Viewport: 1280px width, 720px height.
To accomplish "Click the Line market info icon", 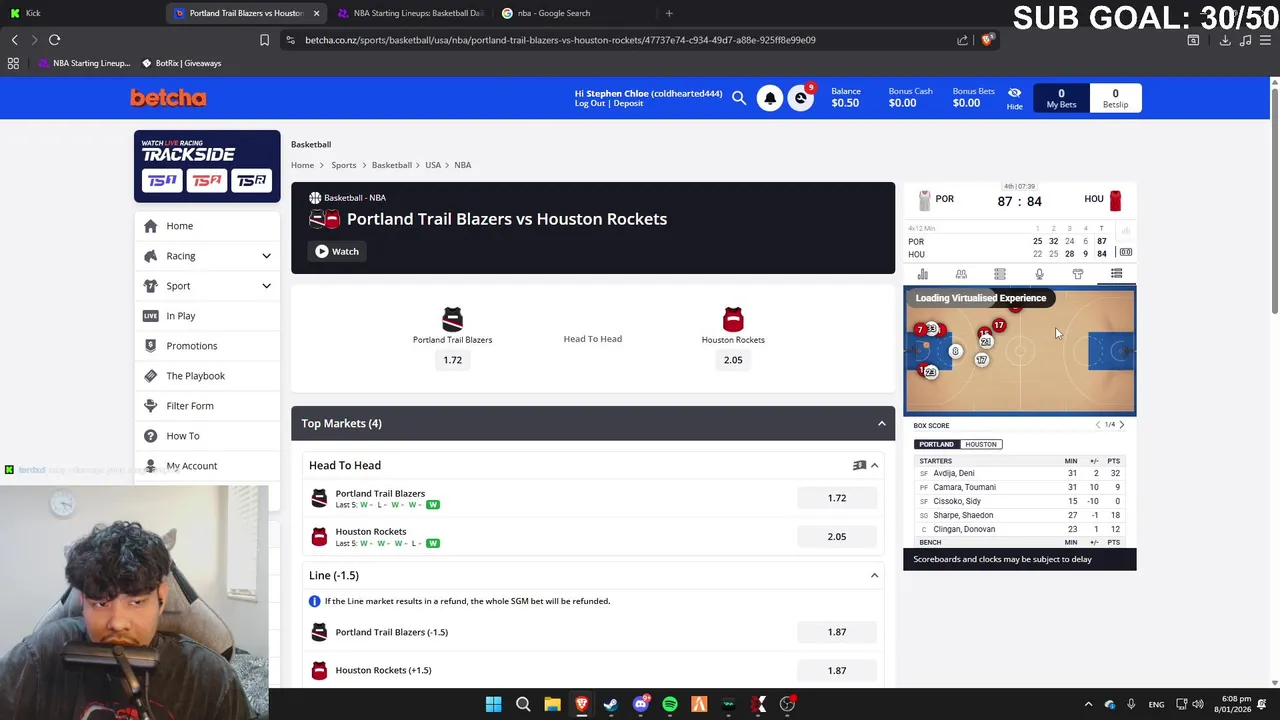I will click(x=314, y=601).
